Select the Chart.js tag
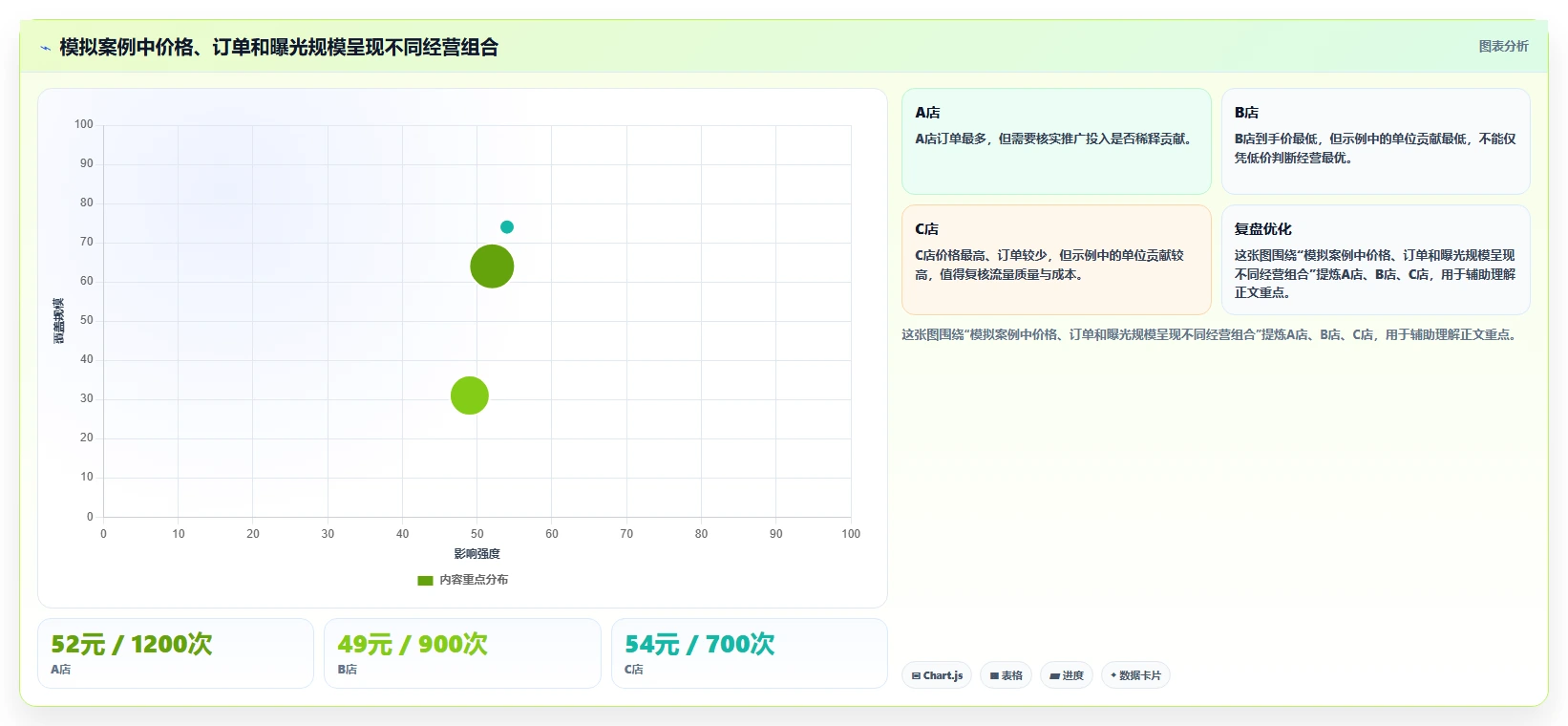This screenshot has height=726, width=1568. click(x=937, y=675)
